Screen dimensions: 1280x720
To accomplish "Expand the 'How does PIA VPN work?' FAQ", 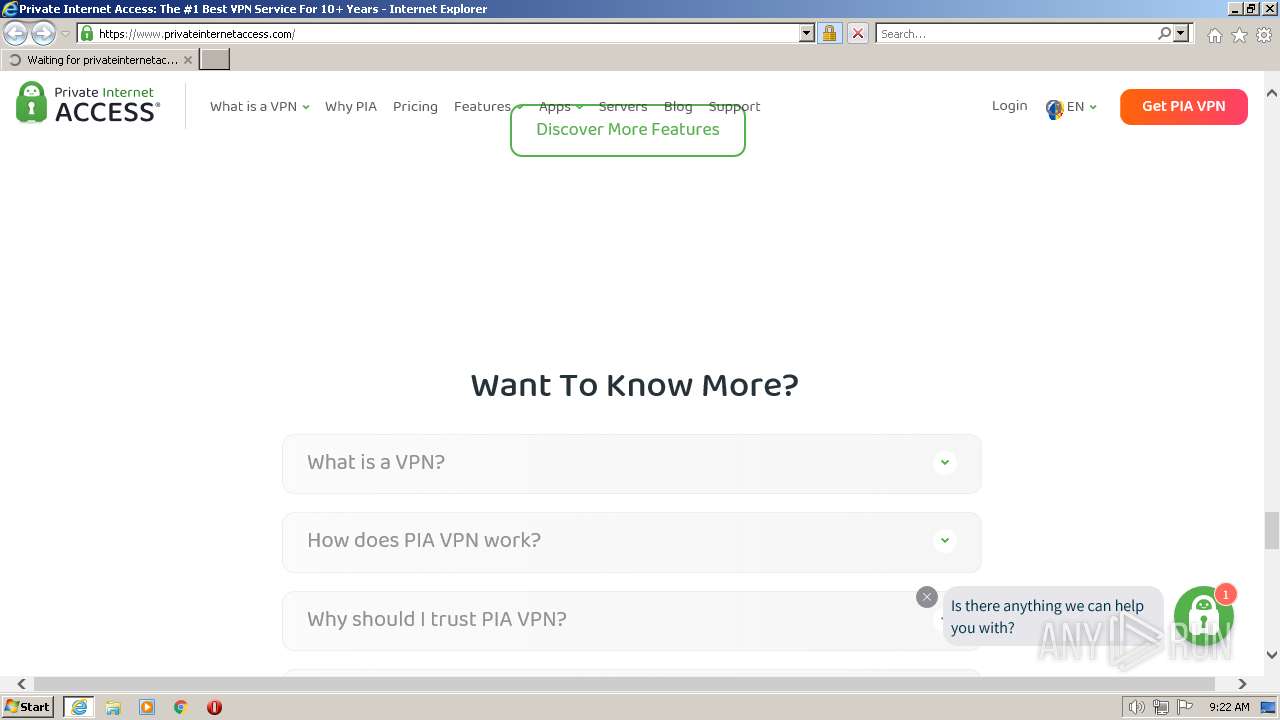I will coord(632,541).
